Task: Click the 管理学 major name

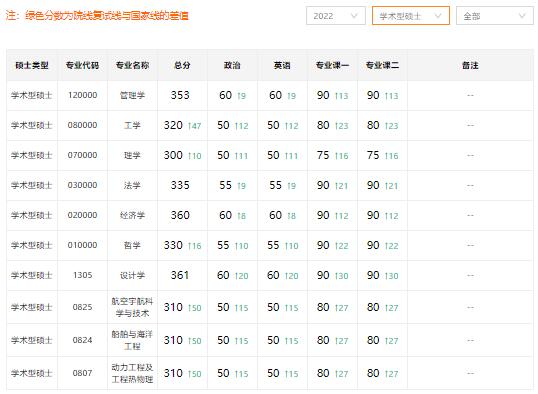Action: (132, 95)
